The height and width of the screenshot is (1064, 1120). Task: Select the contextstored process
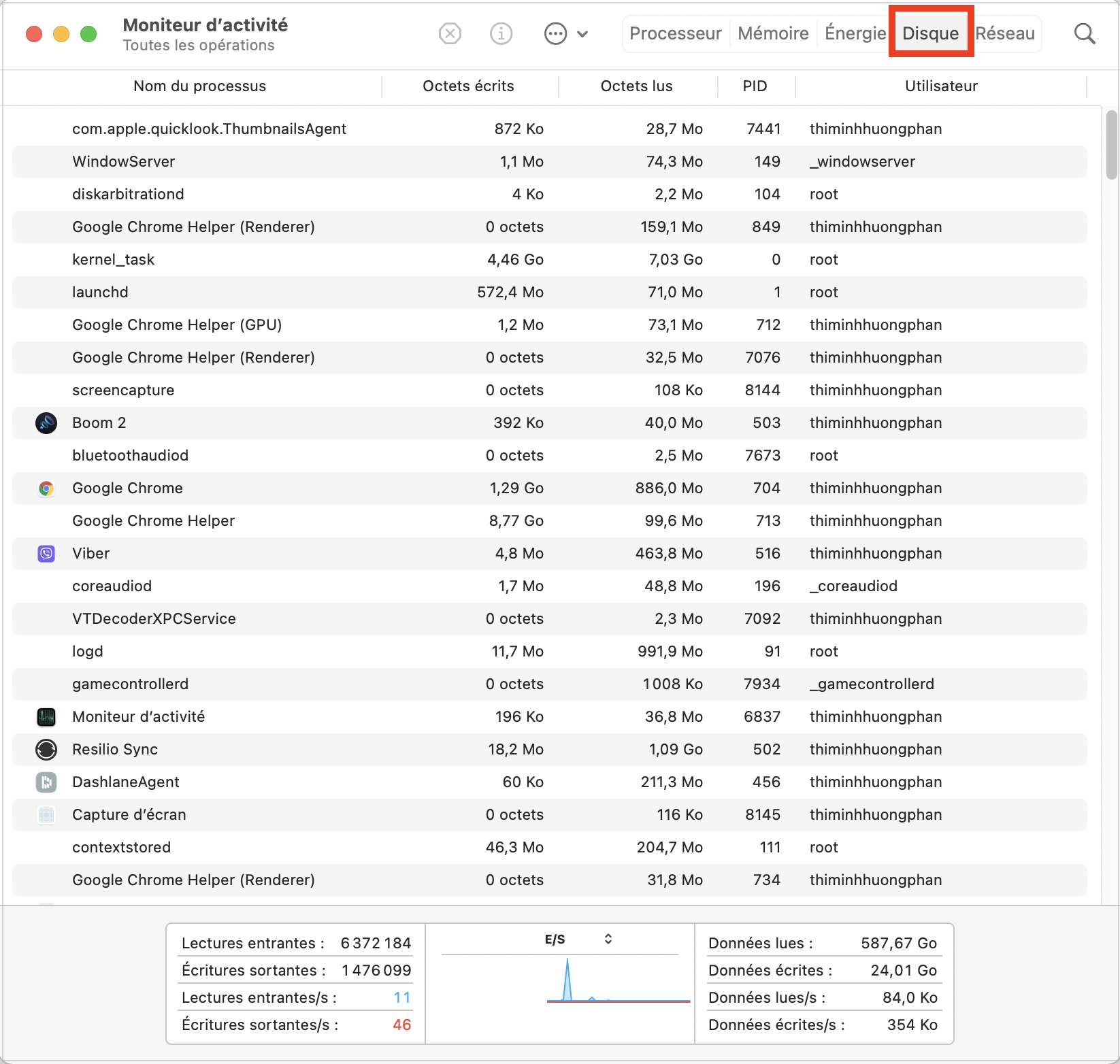(x=550, y=848)
